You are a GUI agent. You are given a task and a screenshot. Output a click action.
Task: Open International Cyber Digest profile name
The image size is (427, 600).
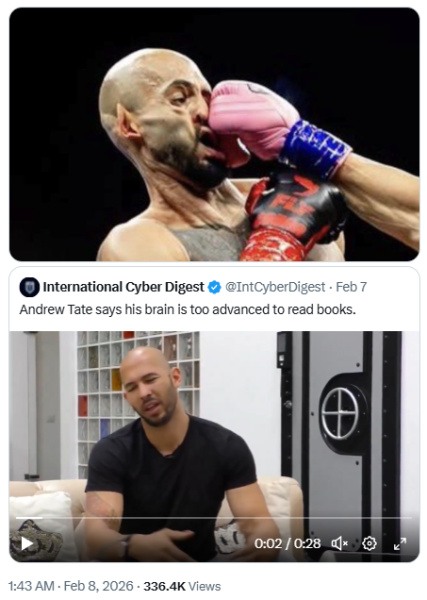123,287
